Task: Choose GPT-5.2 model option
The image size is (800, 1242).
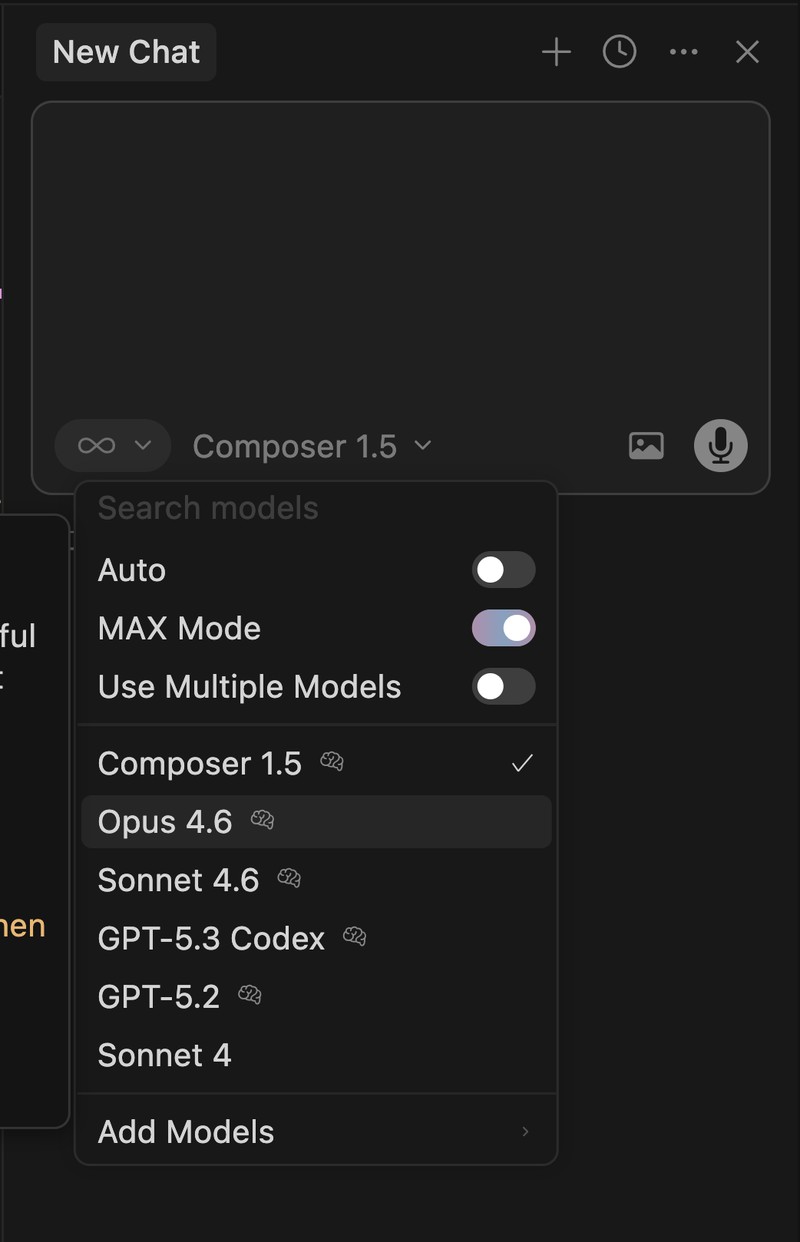Action: tap(159, 997)
